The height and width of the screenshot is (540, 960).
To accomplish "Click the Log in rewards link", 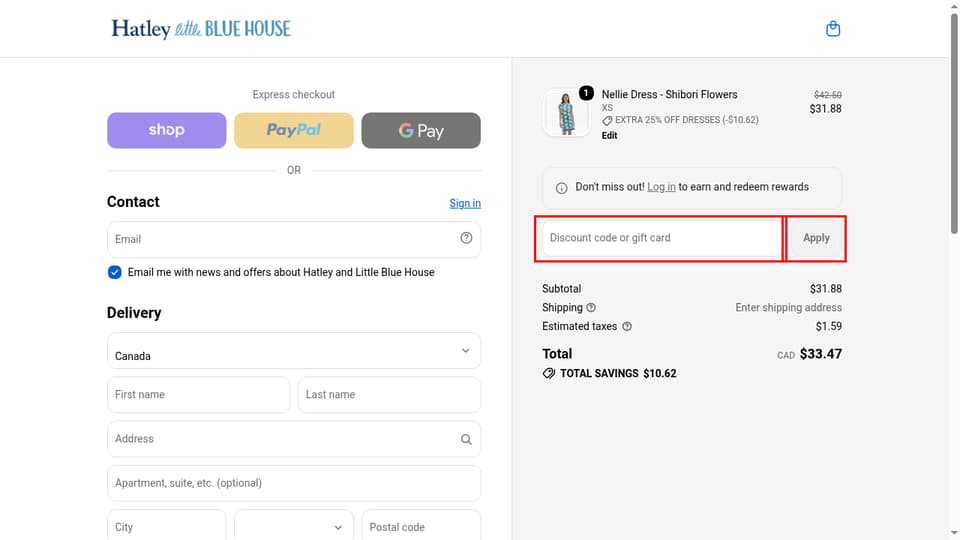I will point(661,187).
